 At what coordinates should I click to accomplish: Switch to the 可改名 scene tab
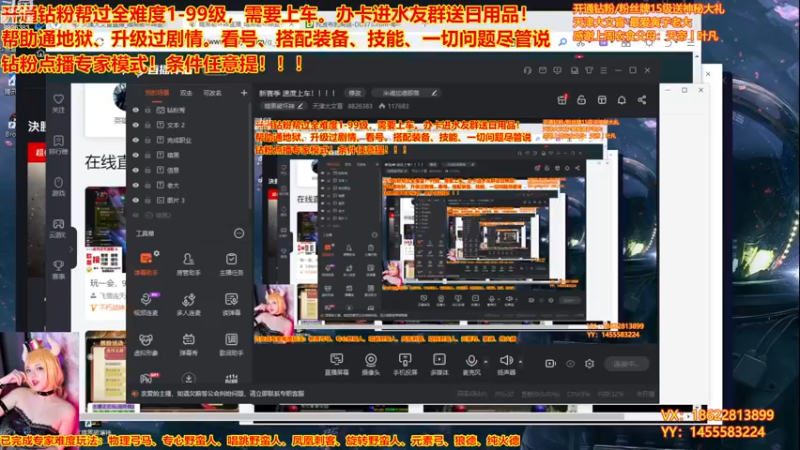(212, 93)
